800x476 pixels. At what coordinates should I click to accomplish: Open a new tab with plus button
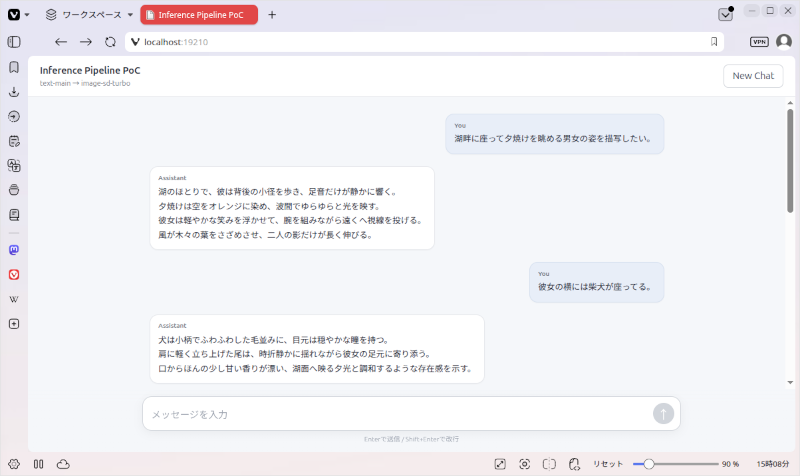click(x=272, y=15)
